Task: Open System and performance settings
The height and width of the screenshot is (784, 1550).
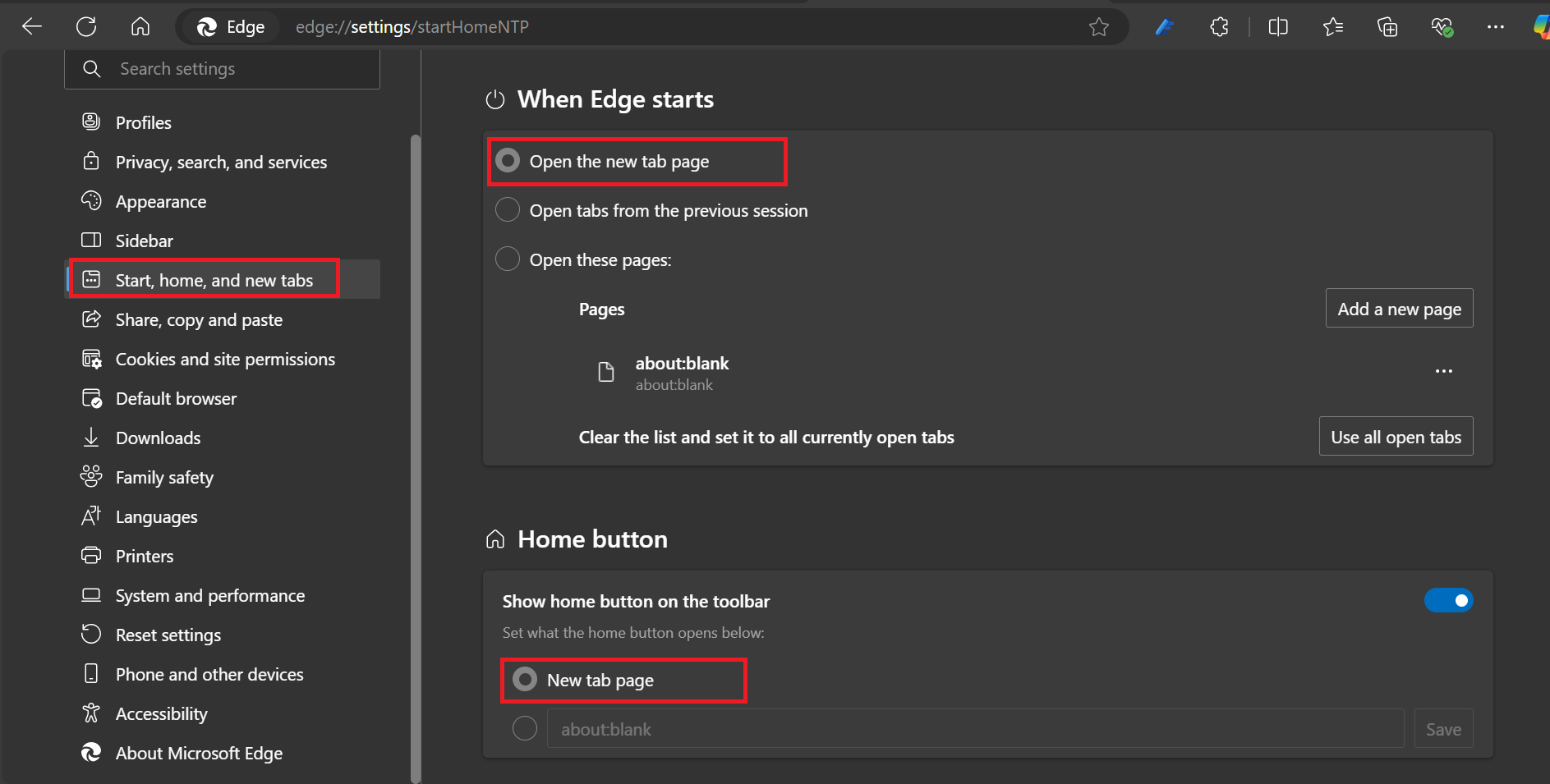Action: point(223,595)
